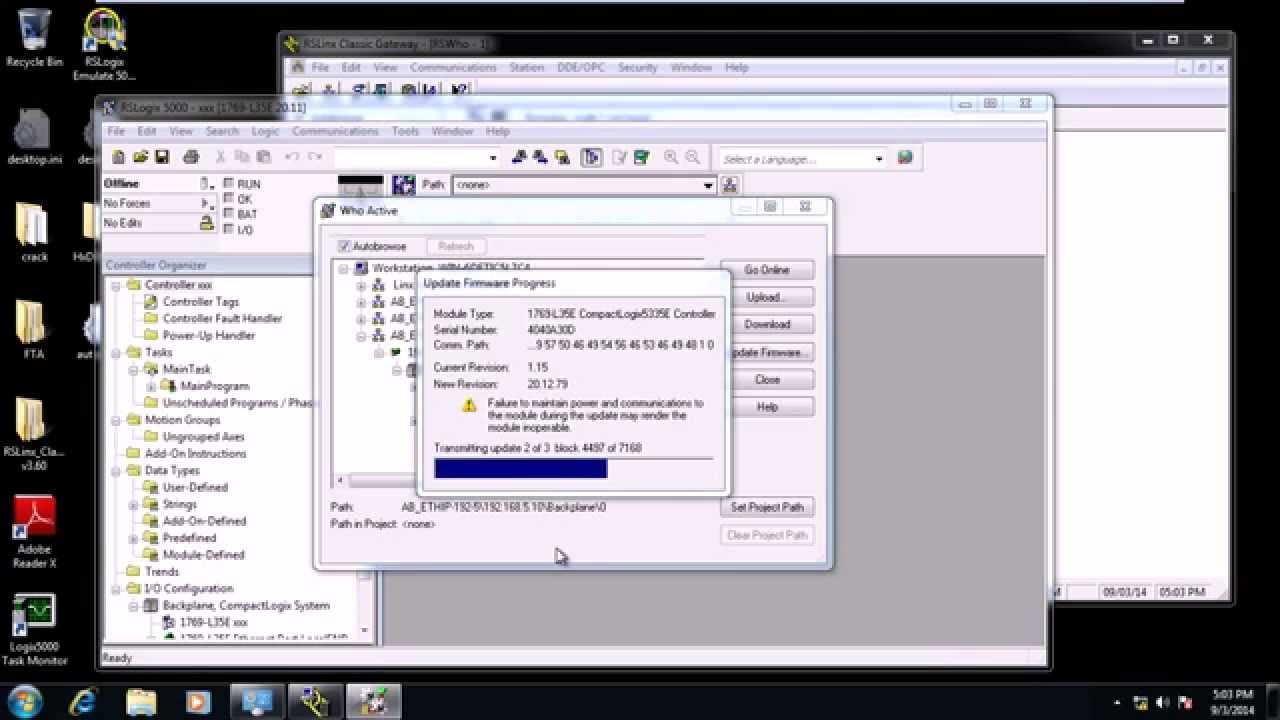Select Add-On Instructions in the organizer
The image size is (1280, 720).
(x=195, y=454)
